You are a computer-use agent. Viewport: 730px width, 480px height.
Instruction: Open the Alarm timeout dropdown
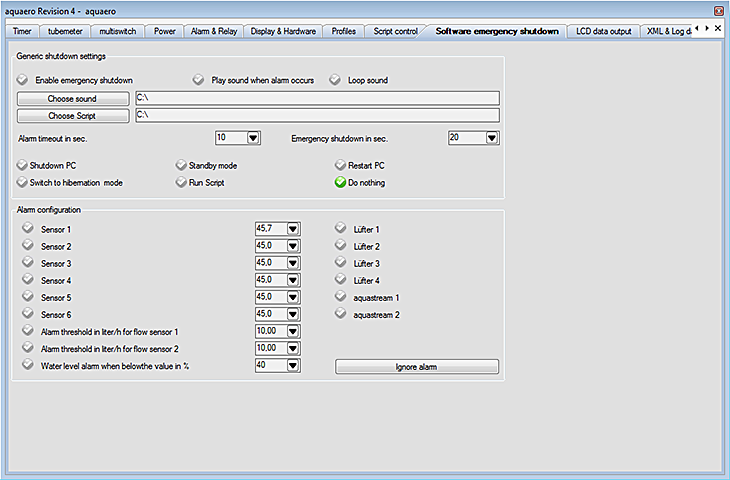click(x=253, y=138)
